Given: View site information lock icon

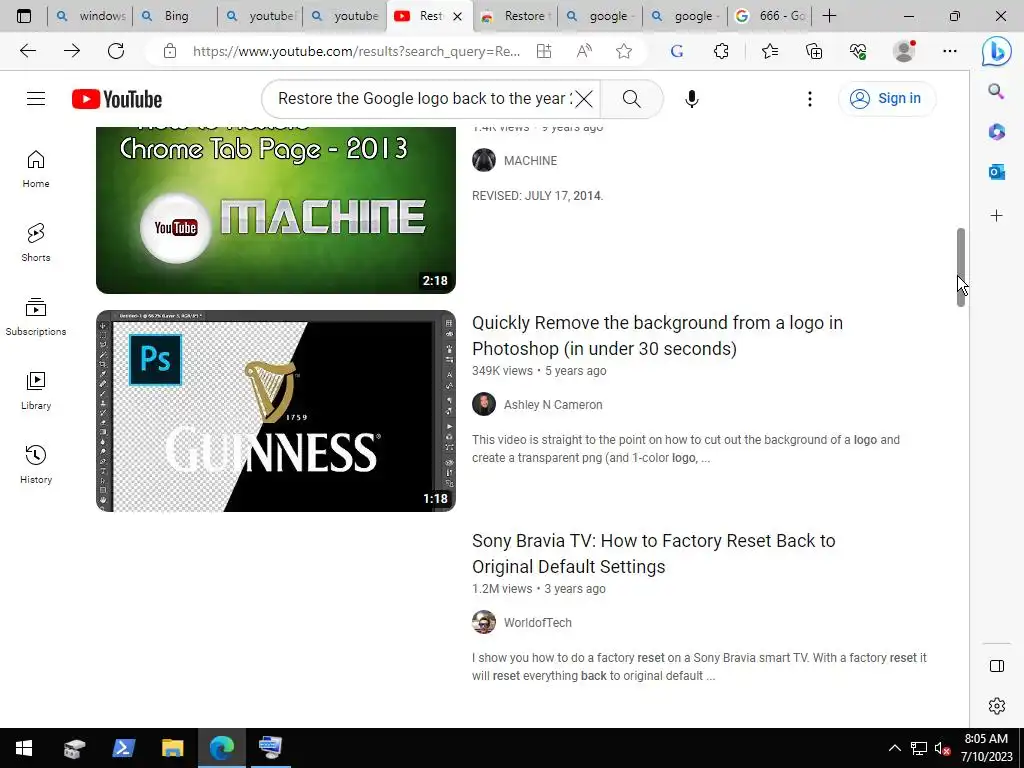Looking at the screenshot, I should coord(170,51).
